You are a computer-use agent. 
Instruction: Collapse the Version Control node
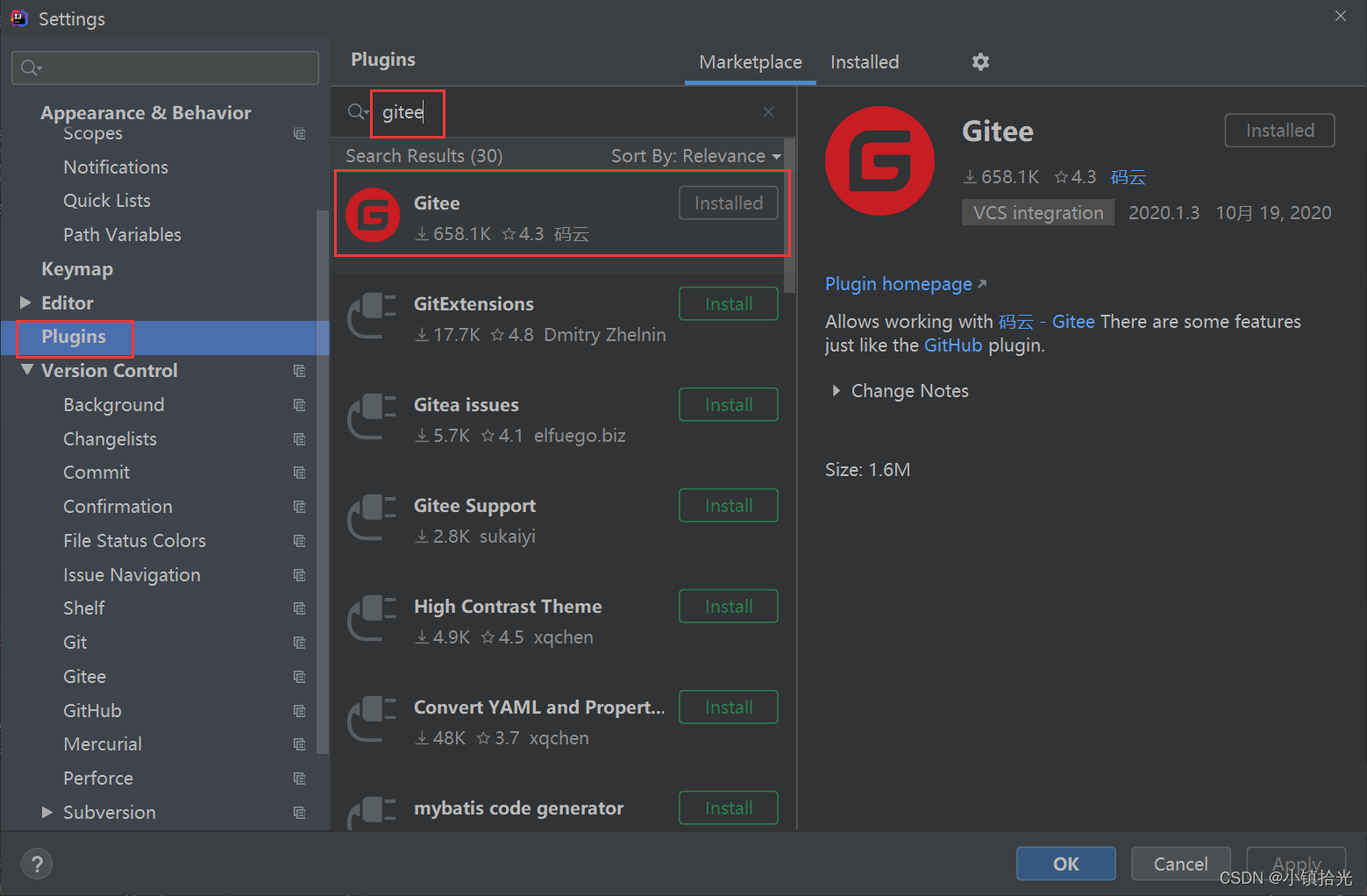[x=26, y=370]
